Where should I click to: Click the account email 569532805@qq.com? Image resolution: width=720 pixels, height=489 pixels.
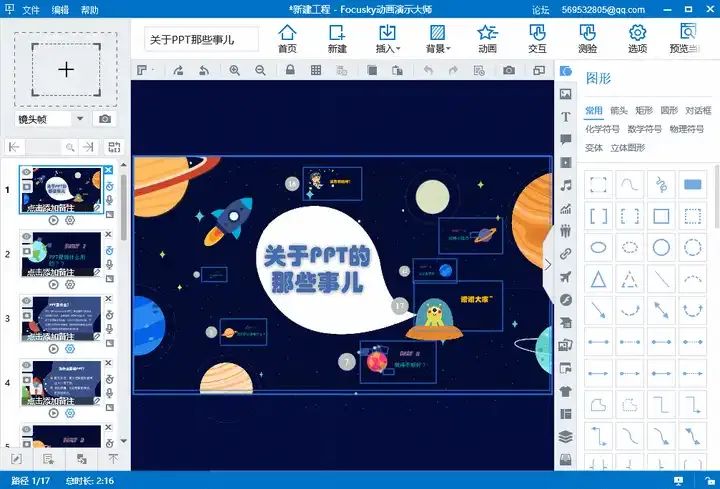click(603, 10)
